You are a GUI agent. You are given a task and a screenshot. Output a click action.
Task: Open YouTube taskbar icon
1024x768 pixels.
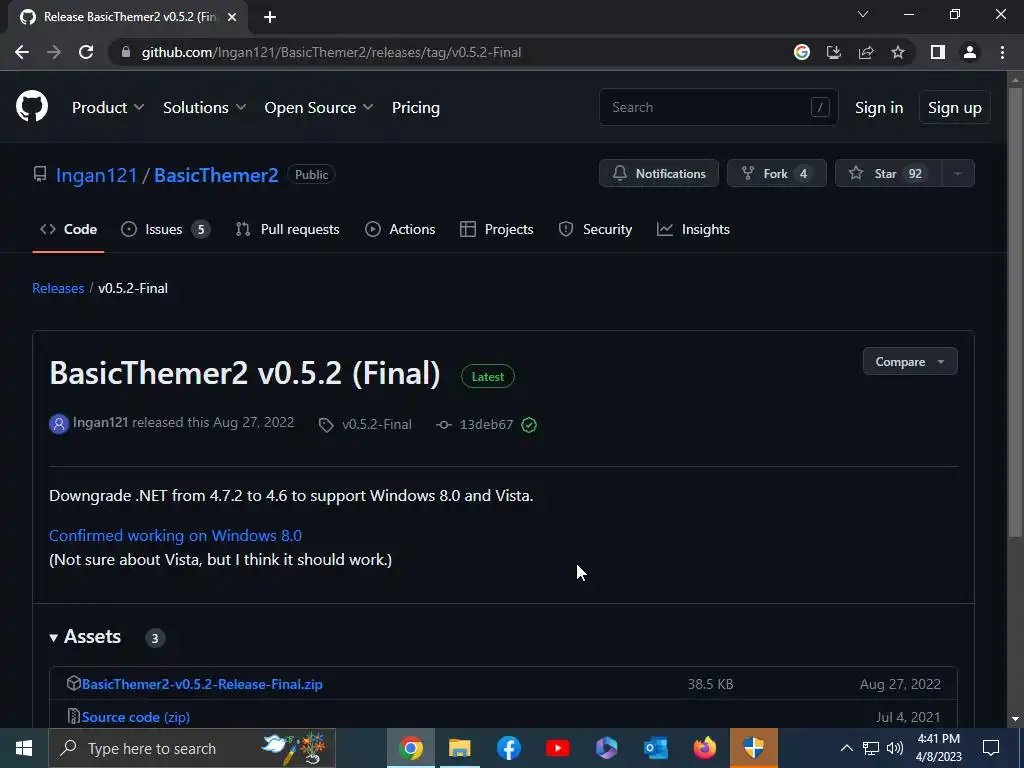558,748
